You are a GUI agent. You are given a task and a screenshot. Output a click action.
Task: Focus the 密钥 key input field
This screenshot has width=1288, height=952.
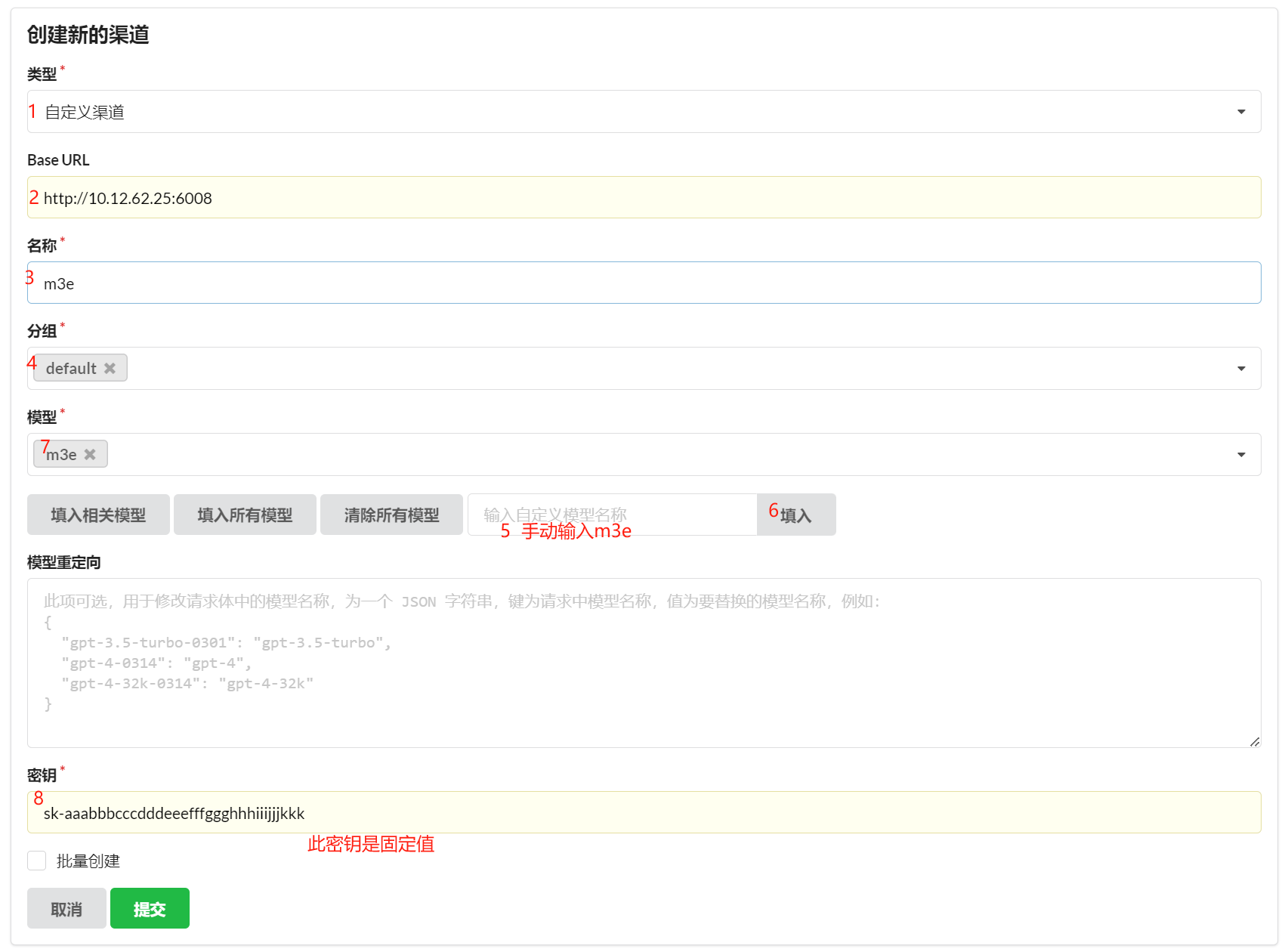644,813
